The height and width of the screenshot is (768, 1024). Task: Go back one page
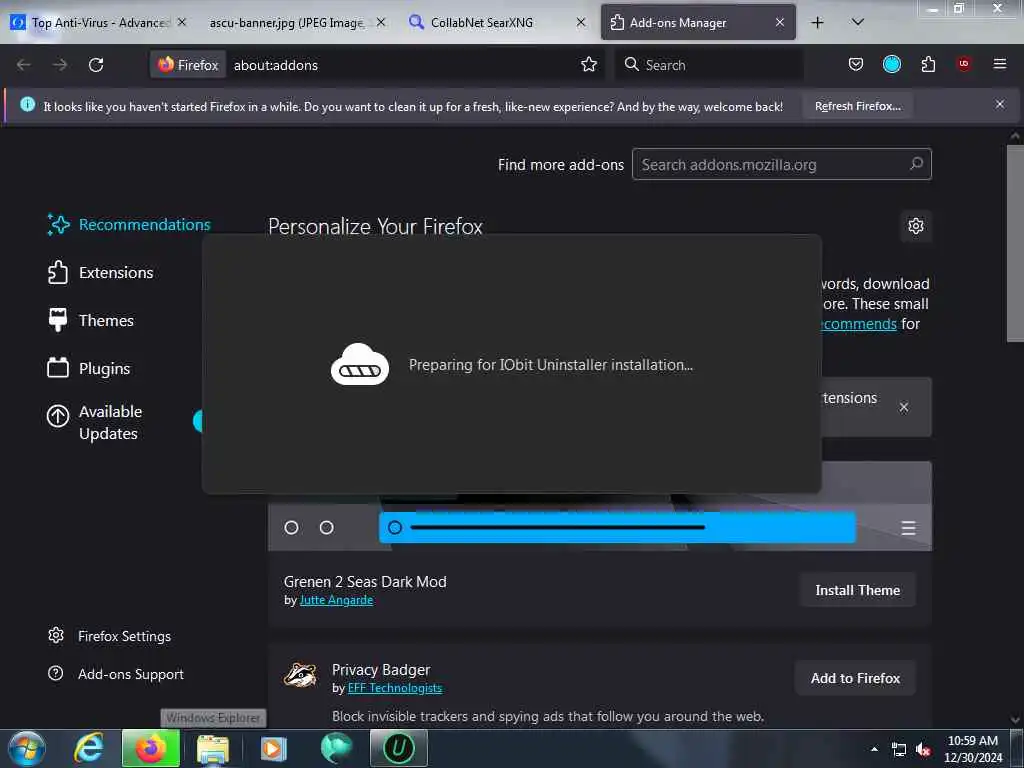click(24, 65)
